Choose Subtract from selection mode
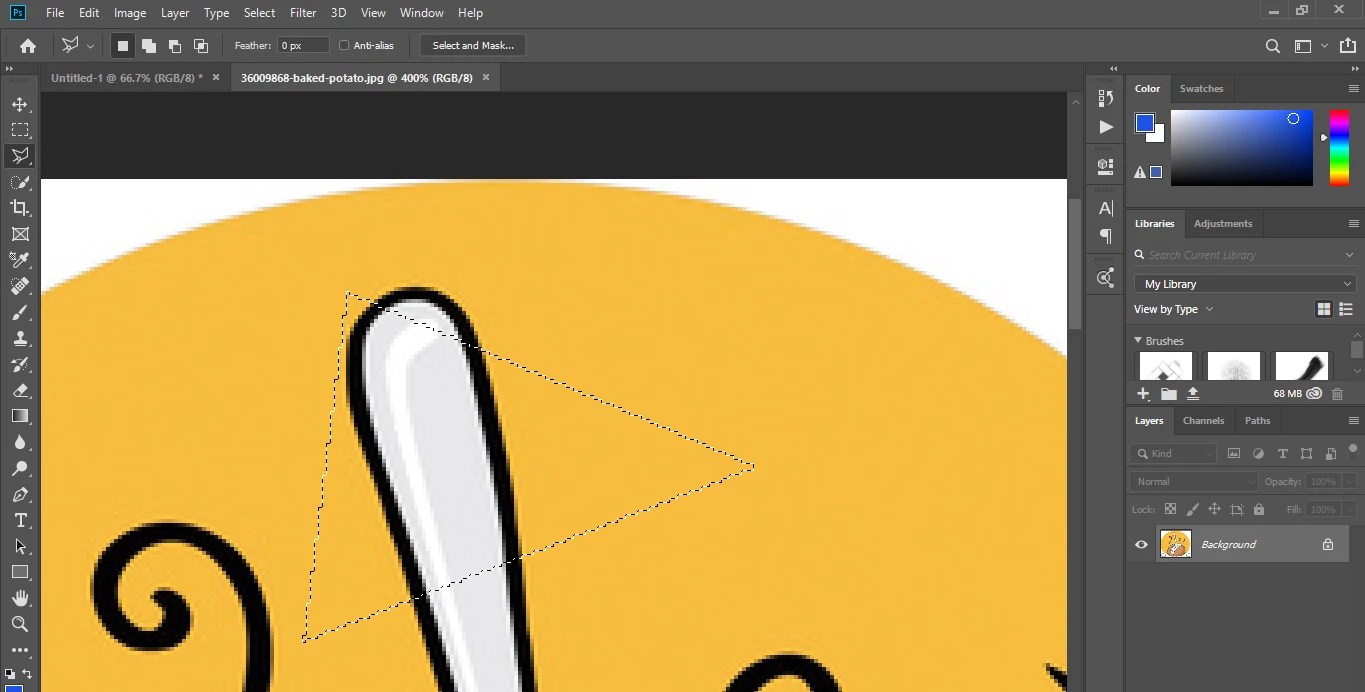1365x692 pixels. (174, 45)
